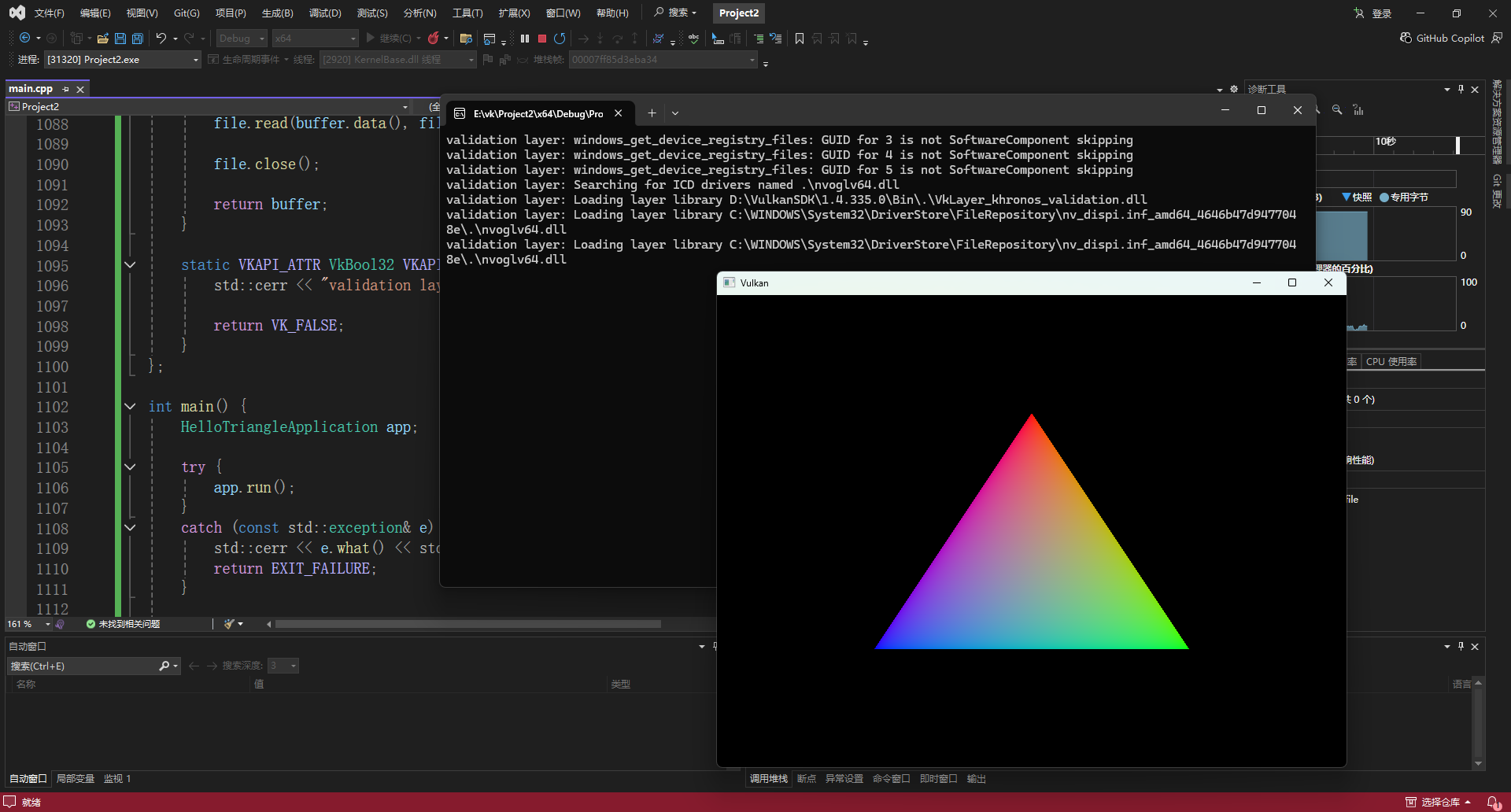Click 选择仓库 in the status bar
Screen dimensions: 1511x812
tap(1439, 802)
